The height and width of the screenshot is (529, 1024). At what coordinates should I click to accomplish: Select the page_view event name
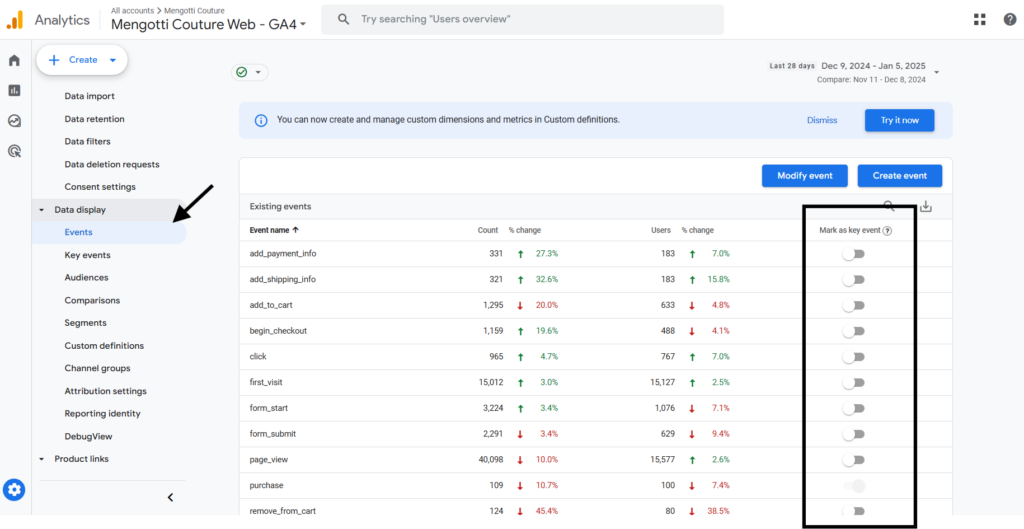(x=268, y=460)
